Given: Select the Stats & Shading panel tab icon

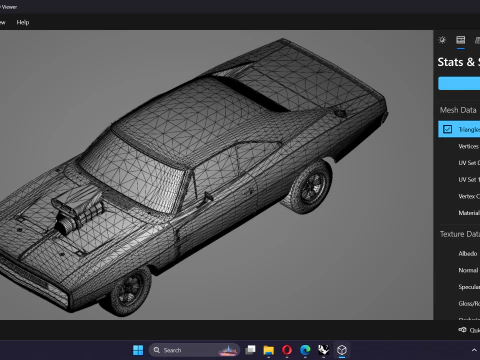Looking at the screenshot, I should click(x=461, y=40).
